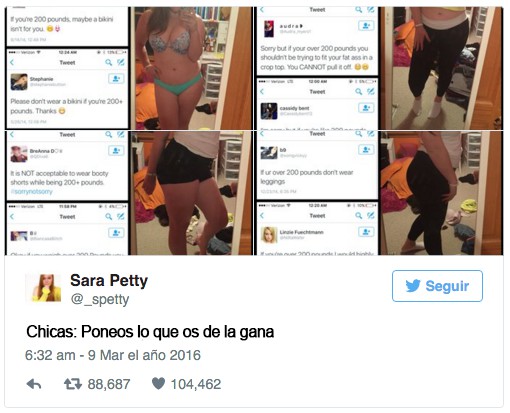The image size is (510, 413).
Task: Open the tweet timestamp 9 Mar 2016
Action: (113, 355)
